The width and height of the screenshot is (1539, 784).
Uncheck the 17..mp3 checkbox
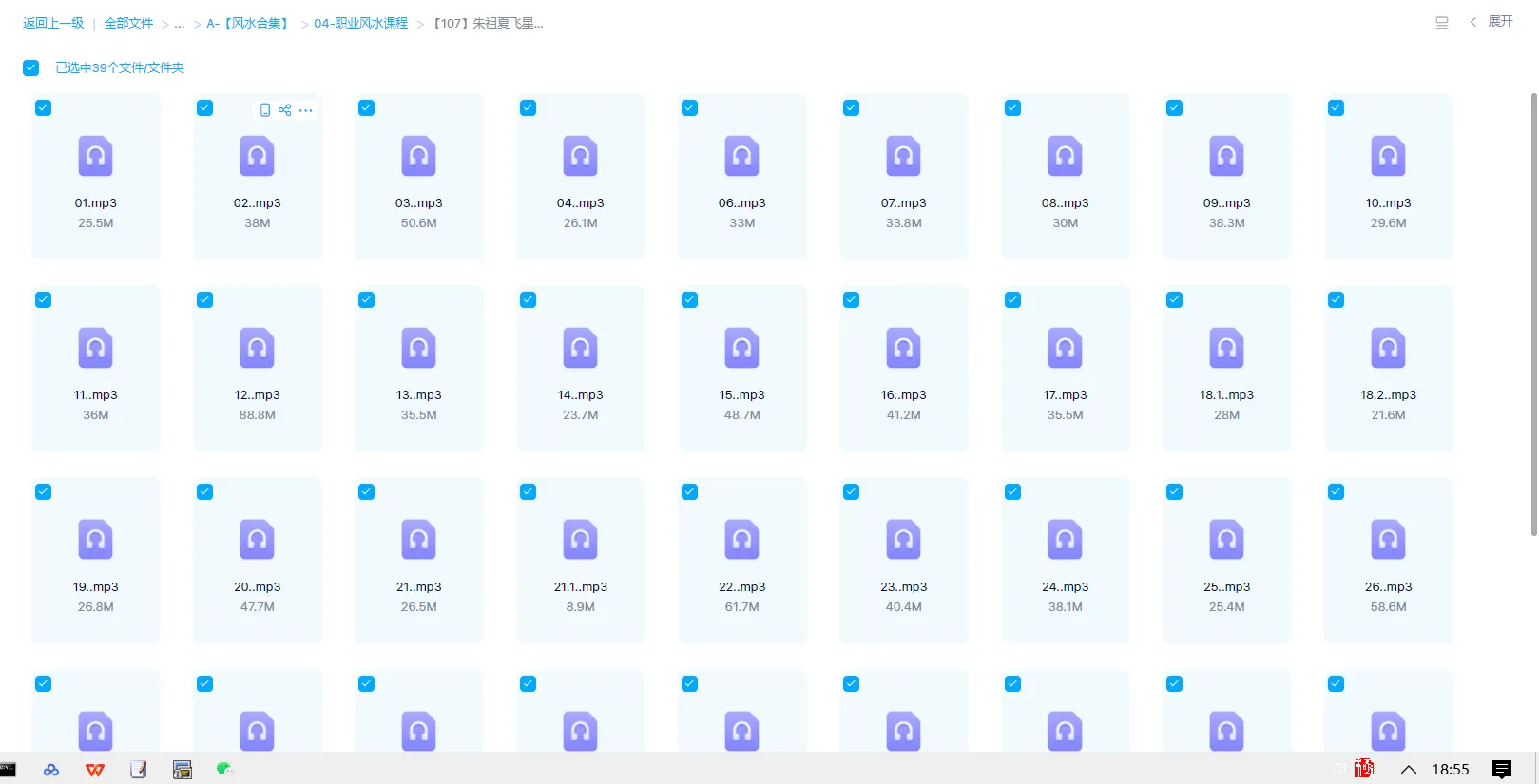point(1012,300)
